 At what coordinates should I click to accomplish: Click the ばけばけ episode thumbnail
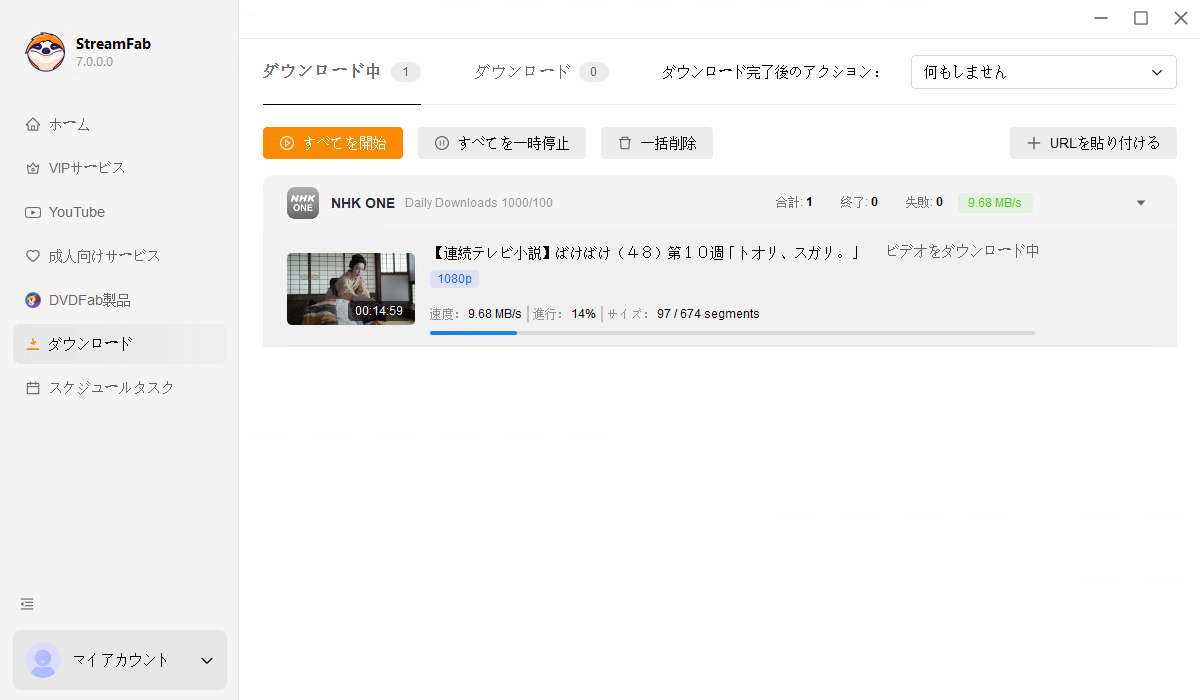tap(351, 287)
